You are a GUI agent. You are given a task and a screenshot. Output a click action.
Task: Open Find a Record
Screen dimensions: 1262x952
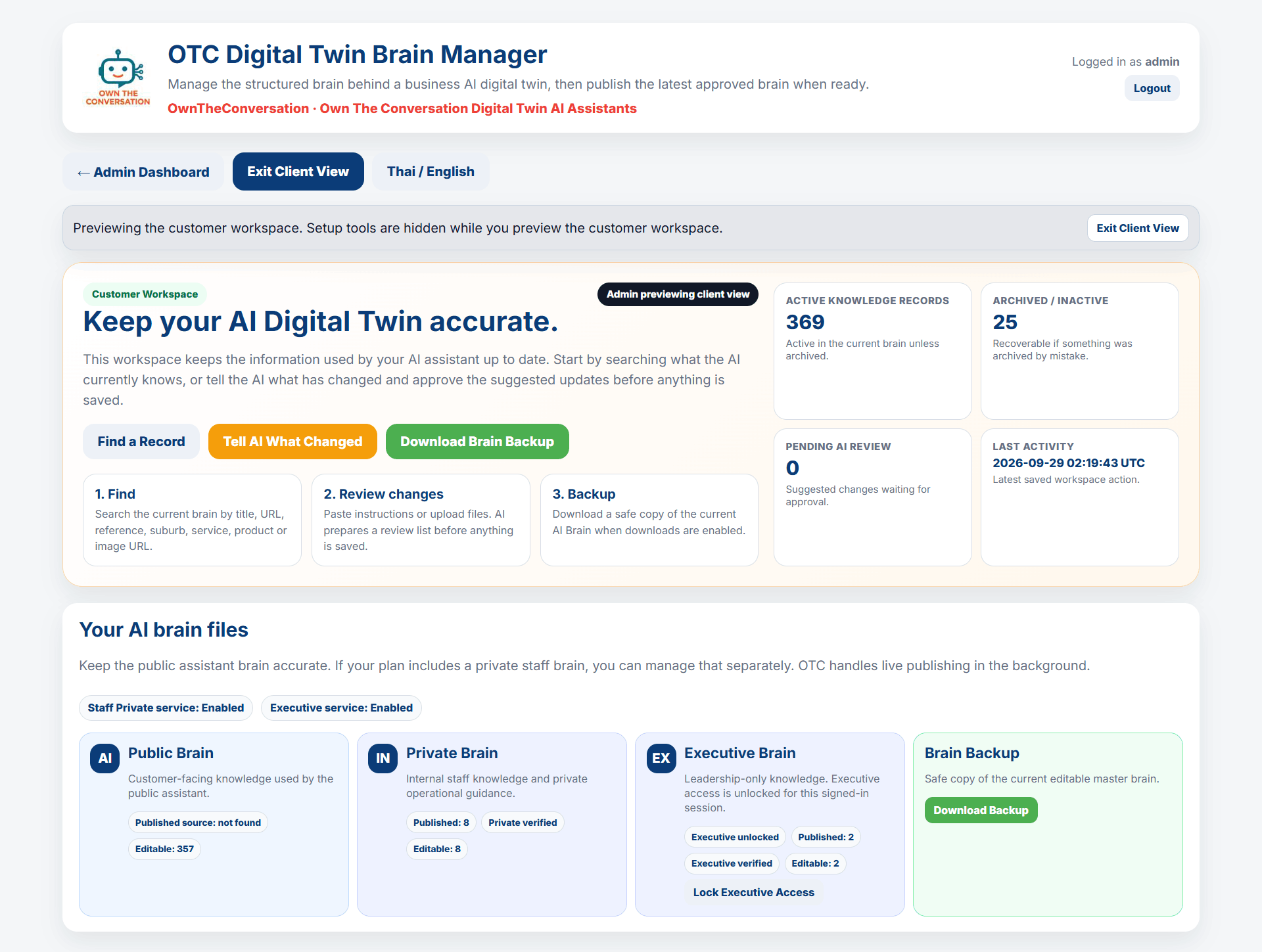141,442
